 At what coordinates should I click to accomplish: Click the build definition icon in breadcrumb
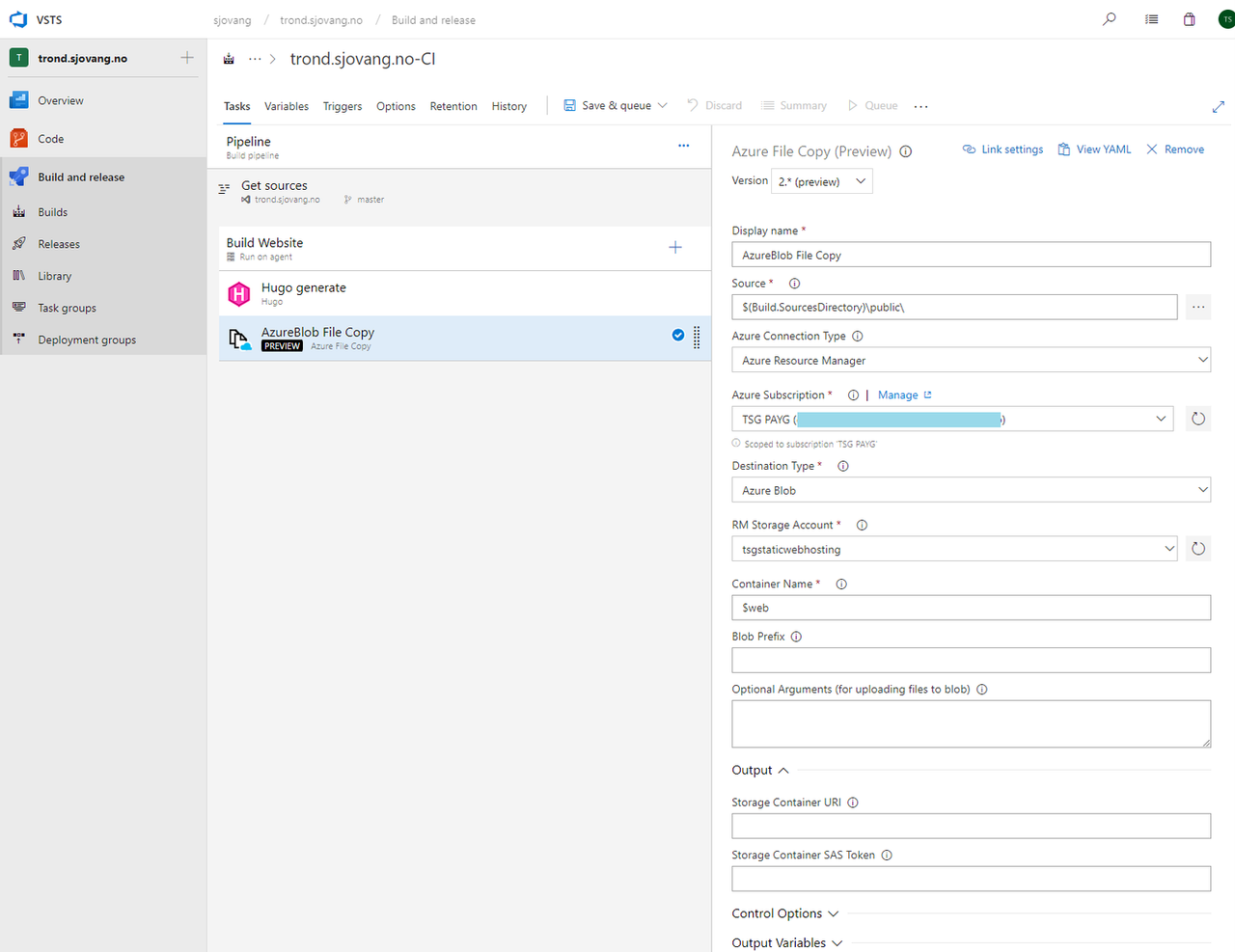[229, 59]
